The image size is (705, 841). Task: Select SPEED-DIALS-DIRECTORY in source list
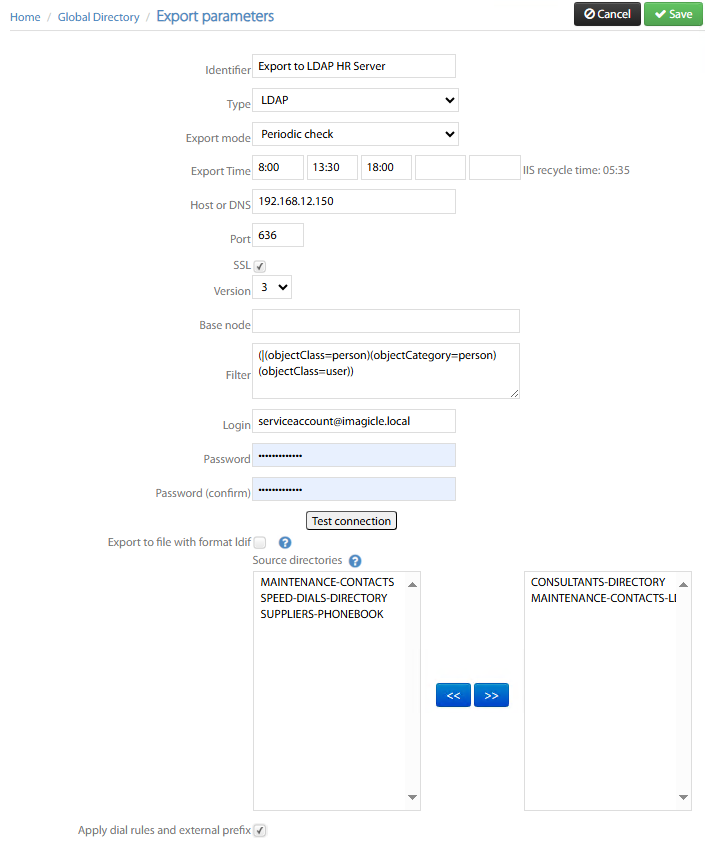click(x=323, y=598)
